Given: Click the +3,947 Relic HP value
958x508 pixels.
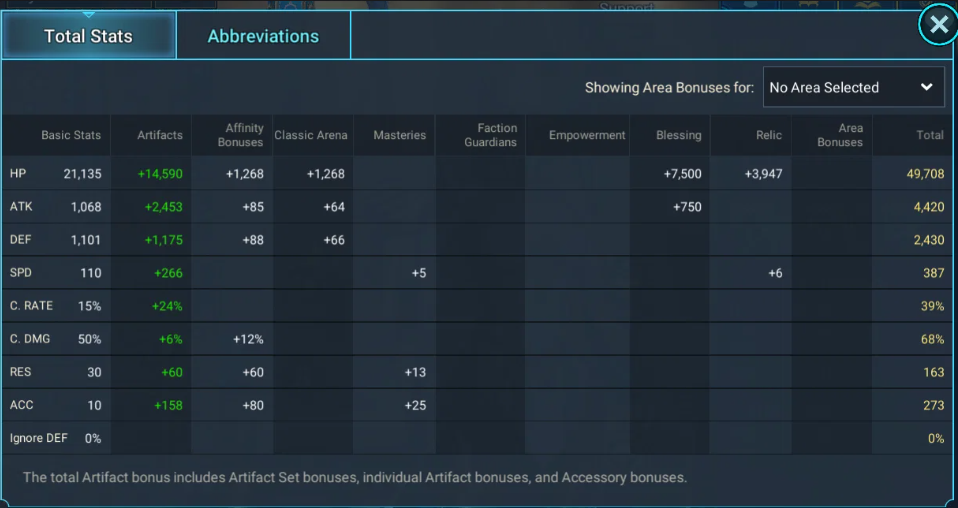Looking at the screenshot, I should (x=763, y=174).
